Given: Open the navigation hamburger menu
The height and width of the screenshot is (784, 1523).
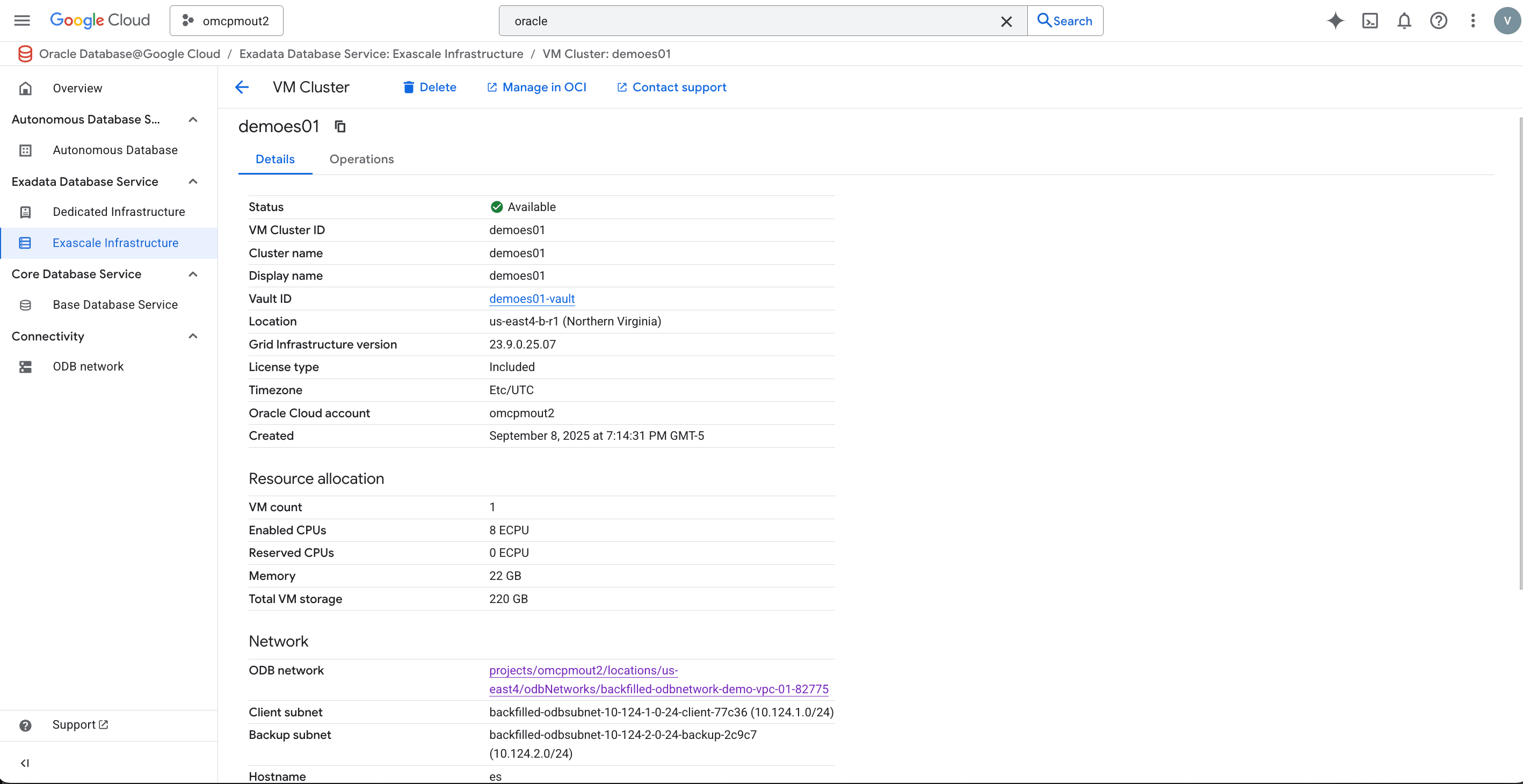Looking at the screenshot, I should pos(22,19).
